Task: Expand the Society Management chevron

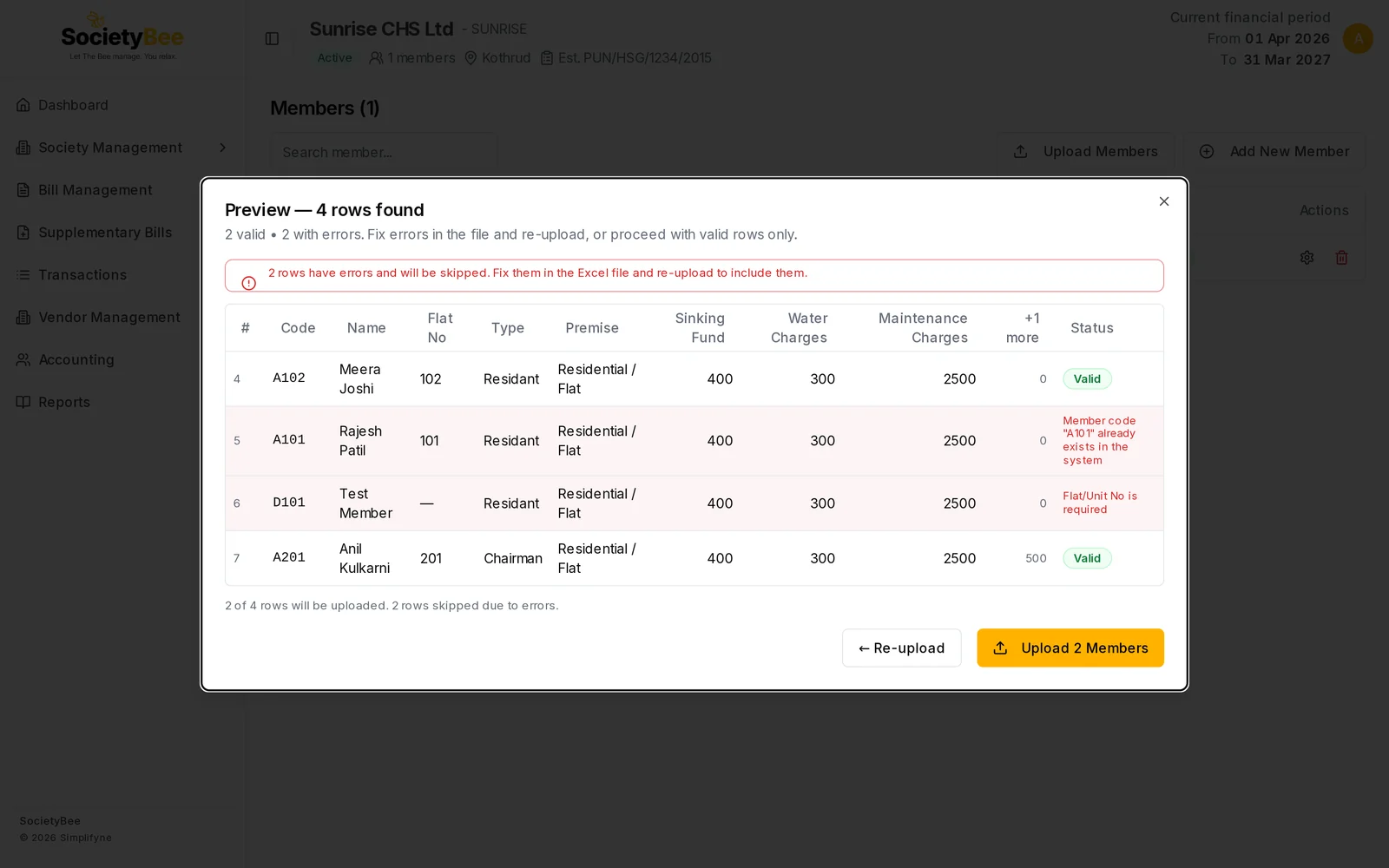Action: pyautogui.click(x=222, y=148)
